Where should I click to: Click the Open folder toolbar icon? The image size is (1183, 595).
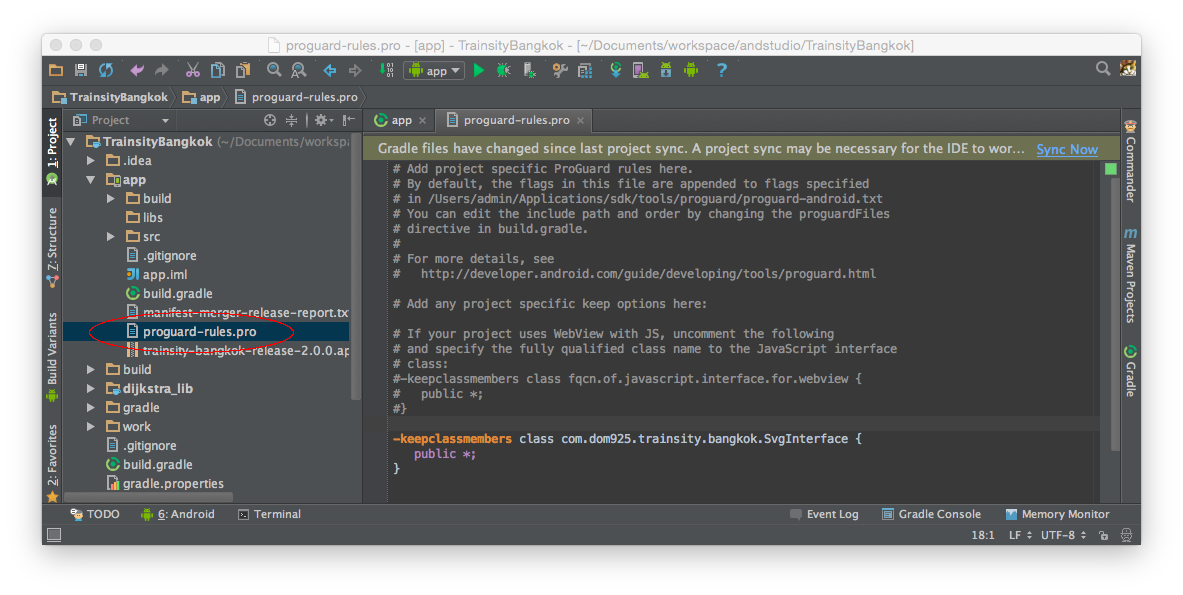tap(56, 70)
